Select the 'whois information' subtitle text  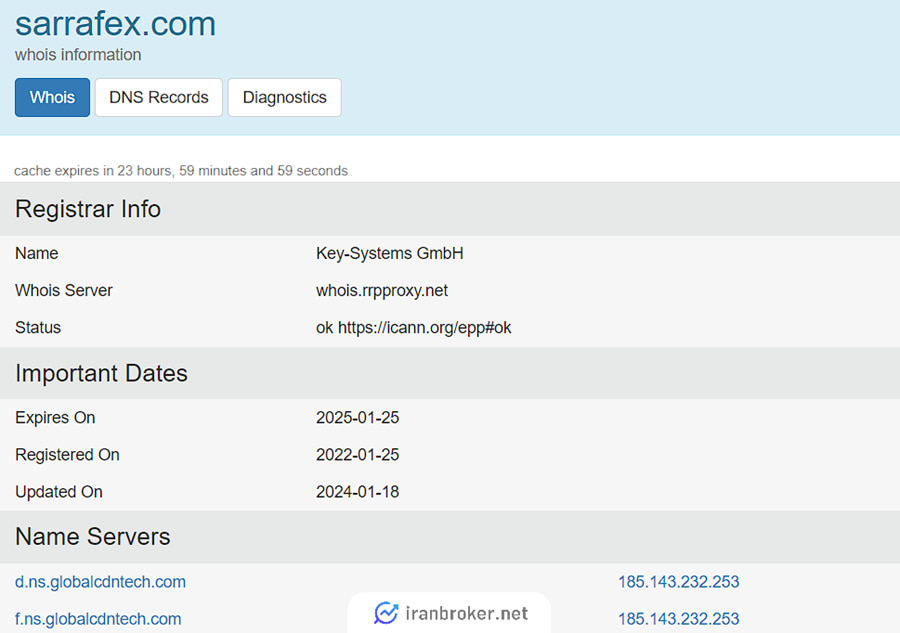[x=78, y=55]
